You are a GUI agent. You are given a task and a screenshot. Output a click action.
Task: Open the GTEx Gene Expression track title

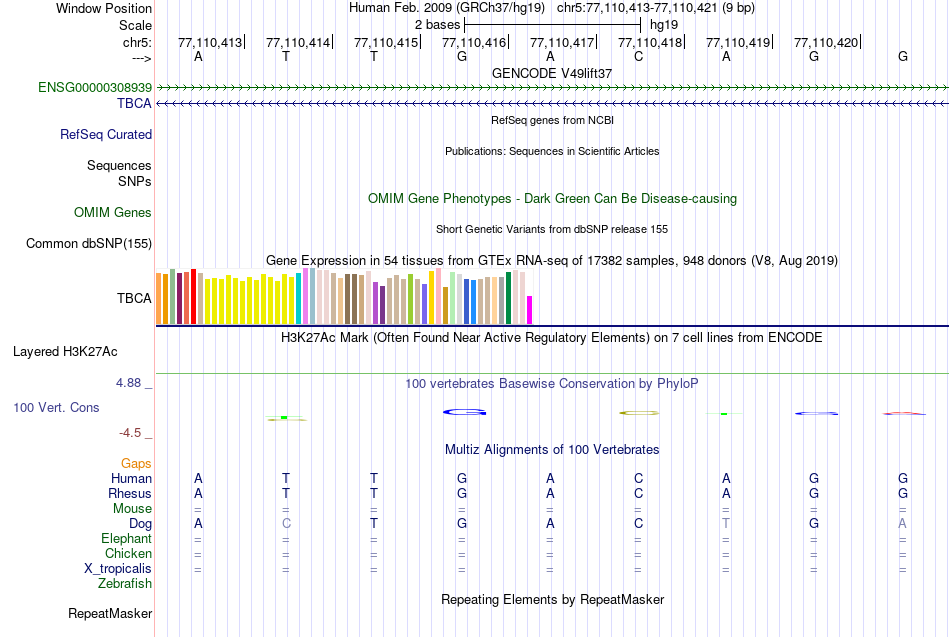(552, 261)
